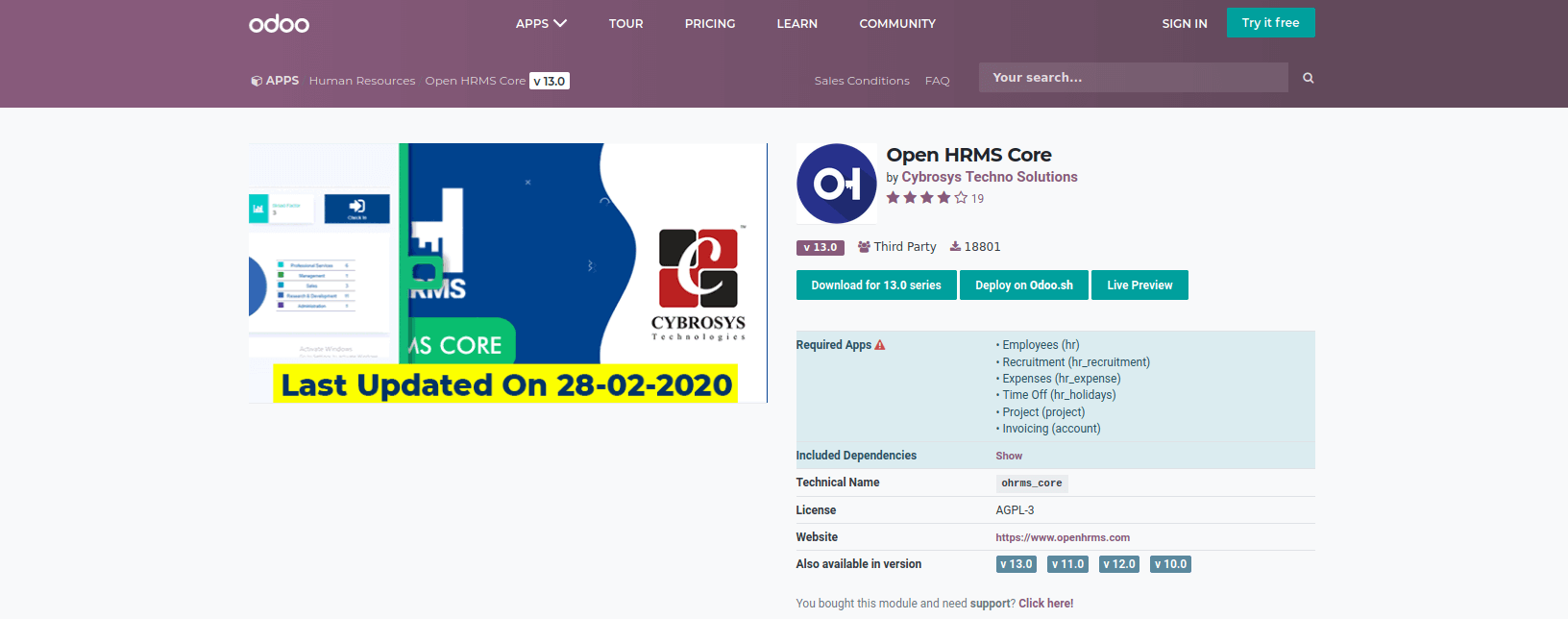Select the v 11.0 version badge
The width and height of the screenshot is (1568, 619).
pyautogui.click(x=1068, y=564)
